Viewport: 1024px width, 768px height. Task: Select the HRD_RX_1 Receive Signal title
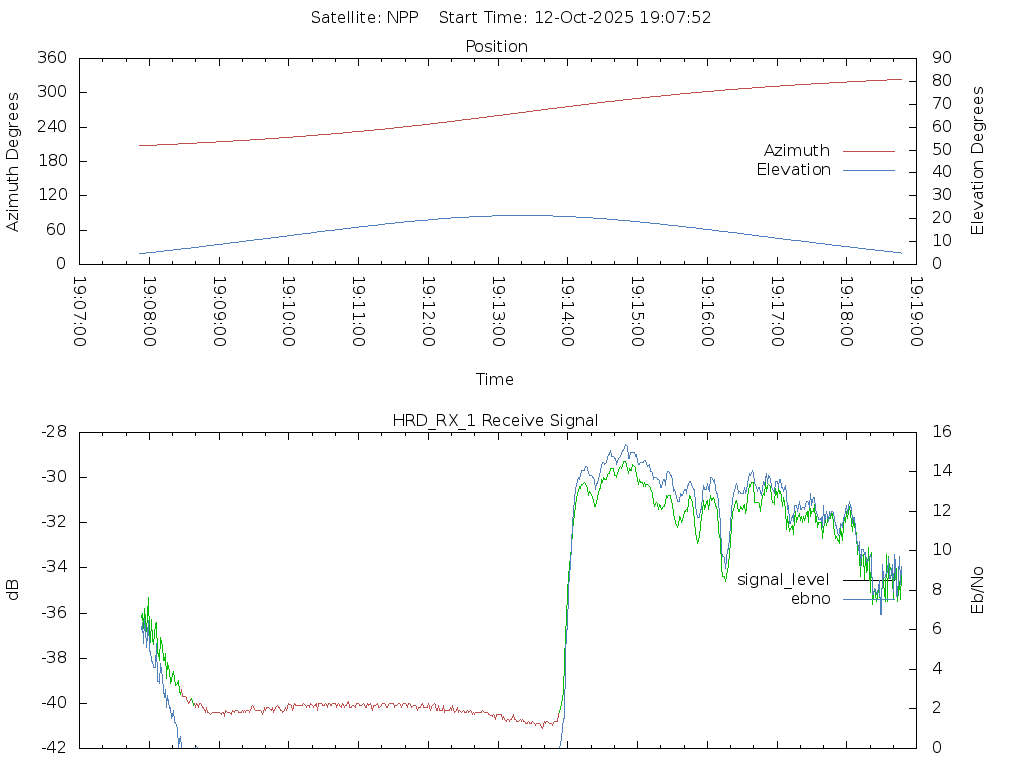point(496,421)
